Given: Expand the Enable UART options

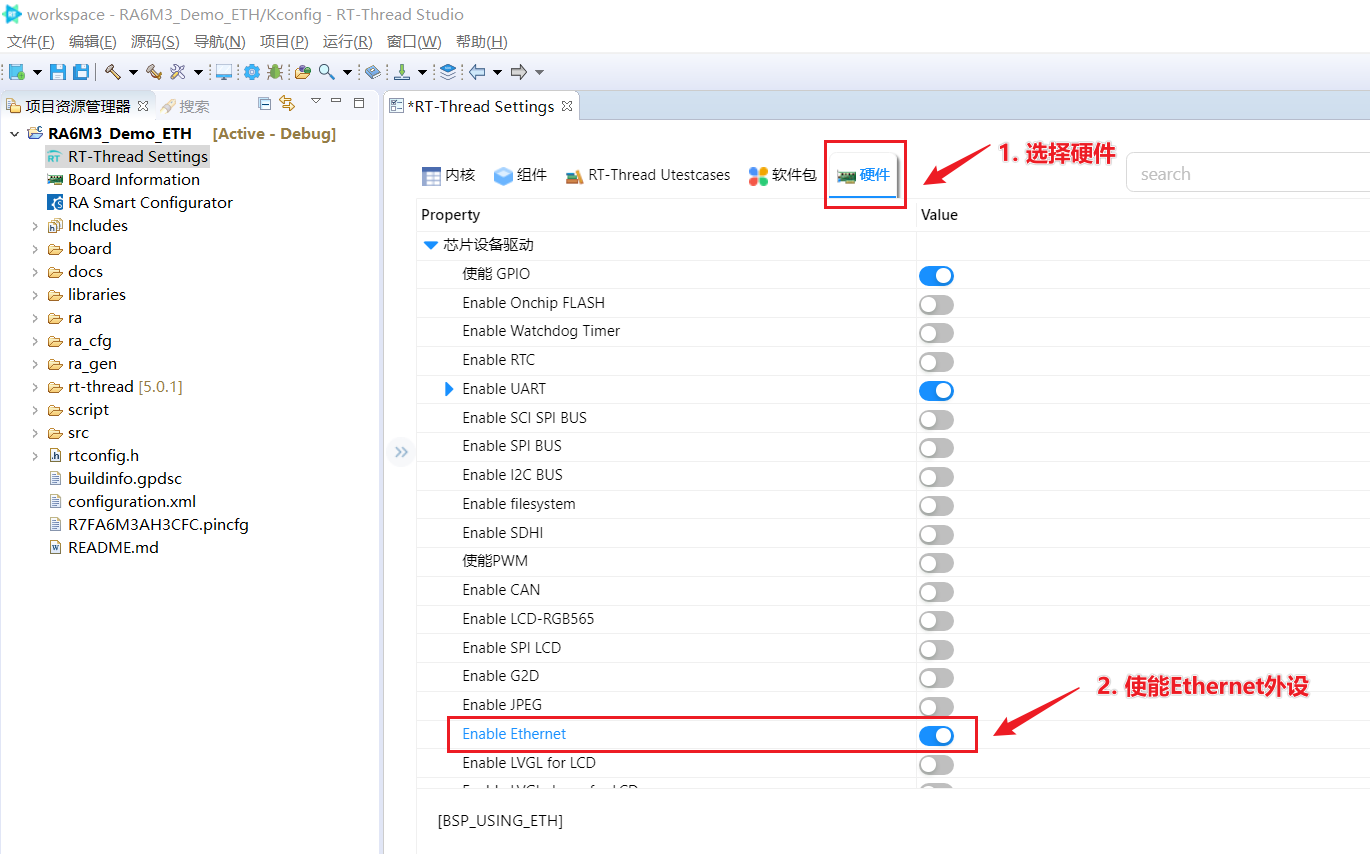Looking at the screenshot, I should point(449,389).
